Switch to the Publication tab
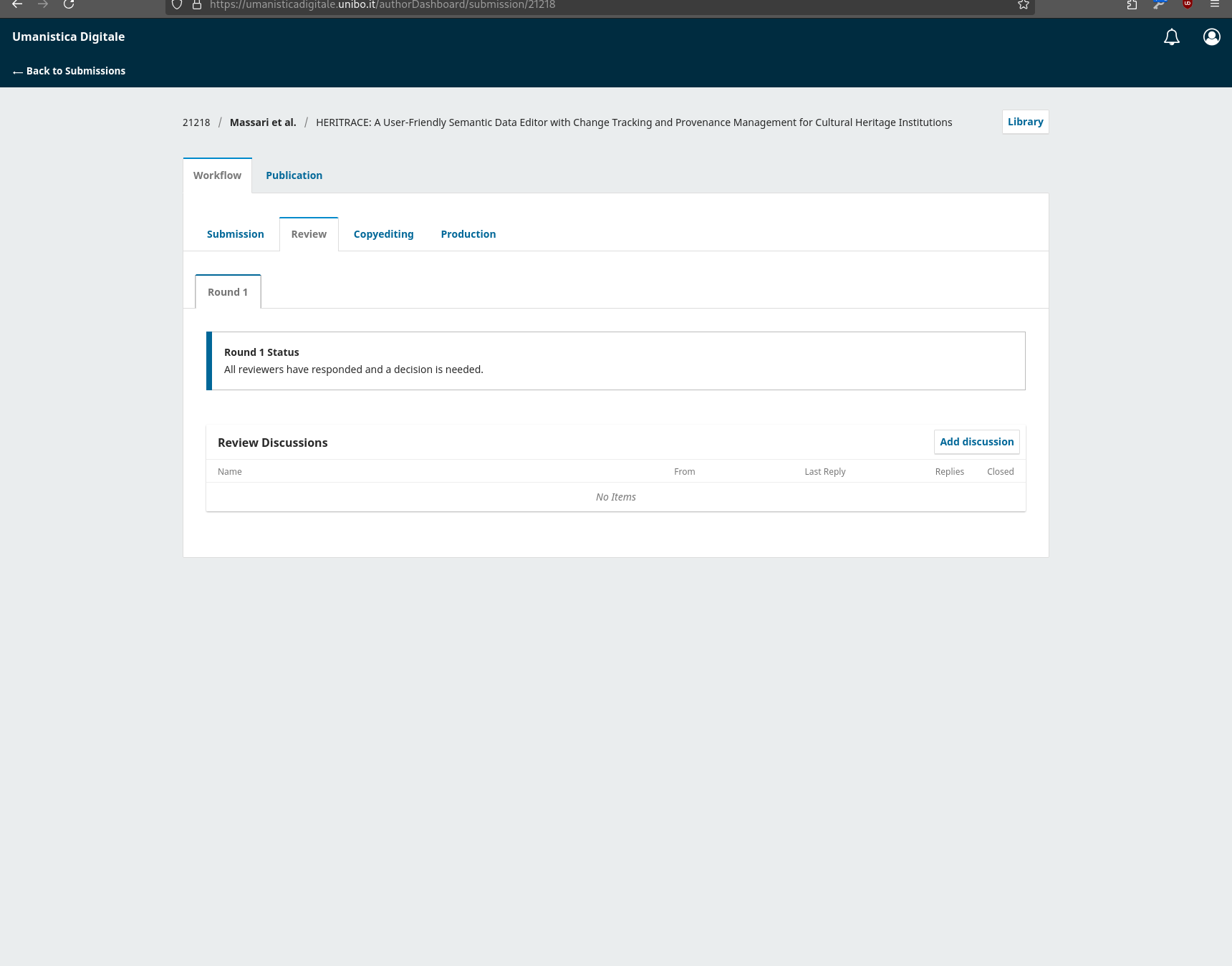The image size is (1232, 966). pyautogui.click(x=294, y=175)
